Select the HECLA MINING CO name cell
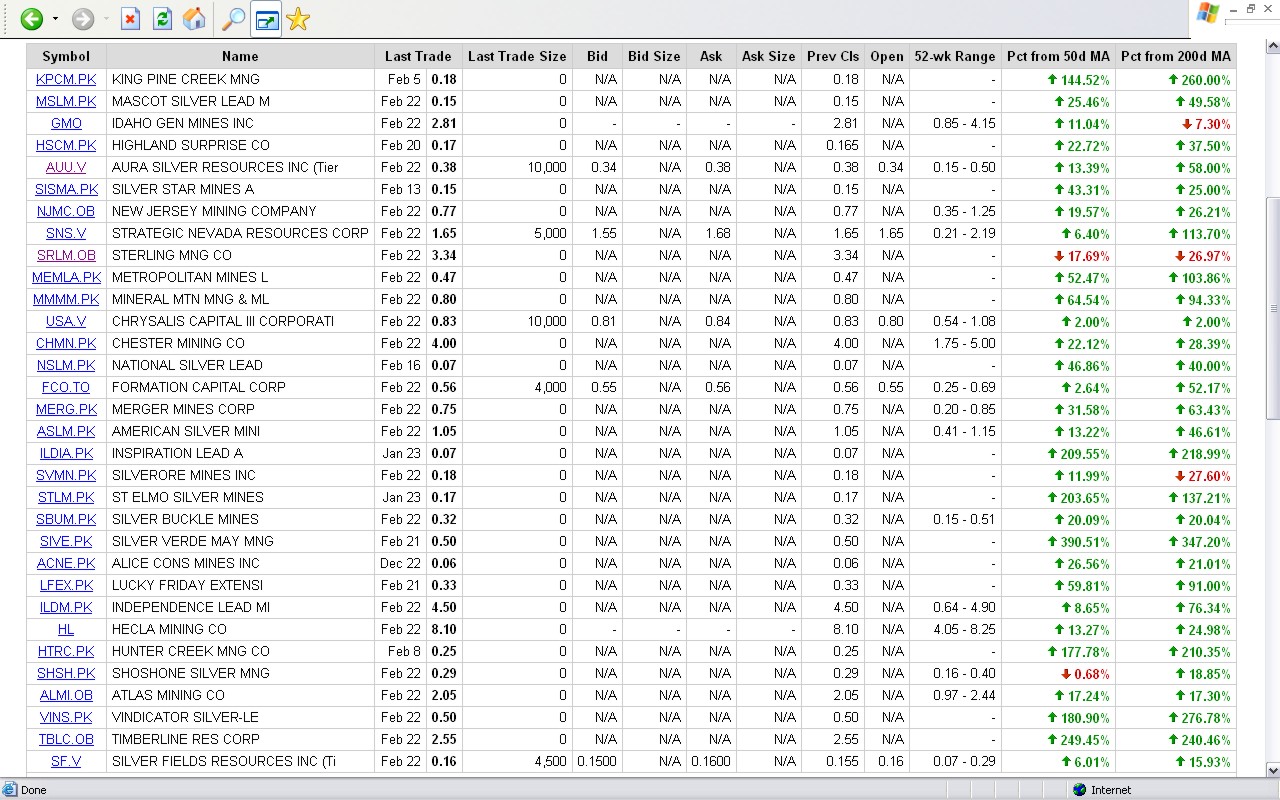 240,629
